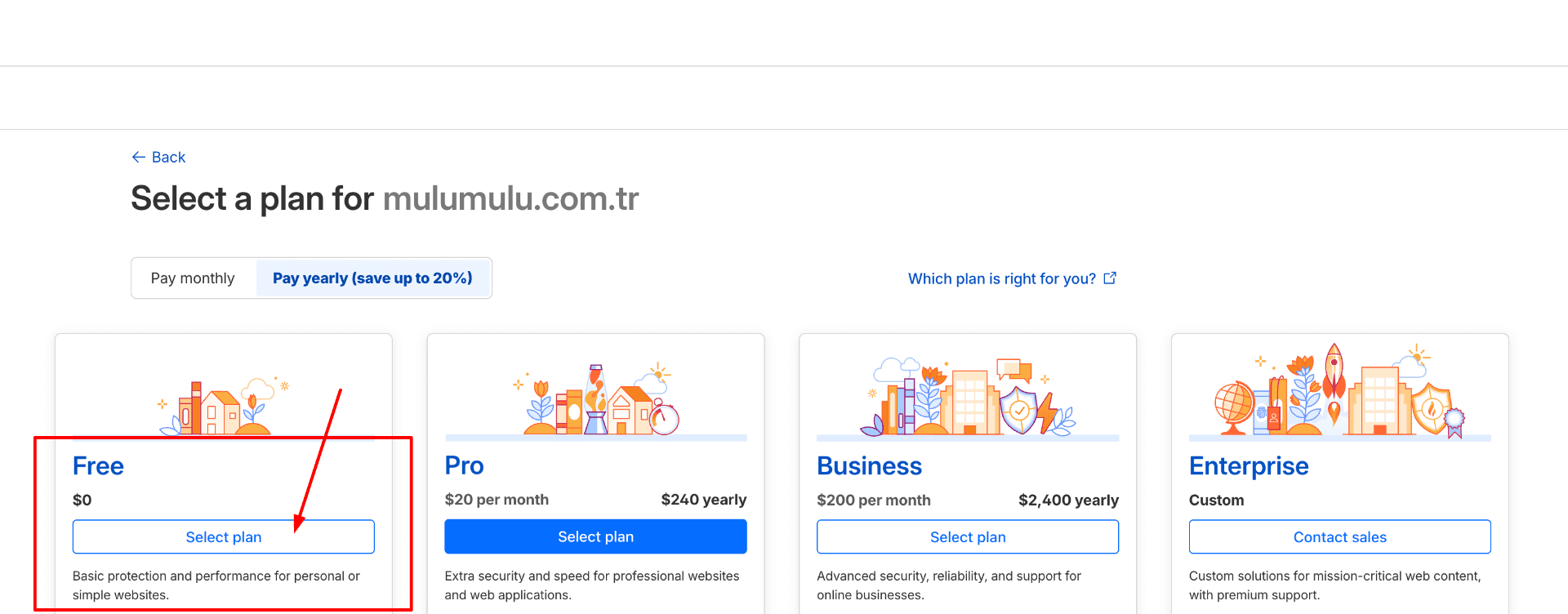This screenshot has width=1568, height=614.
Task: Click the Free plan heading
Action: coord(98,466)
